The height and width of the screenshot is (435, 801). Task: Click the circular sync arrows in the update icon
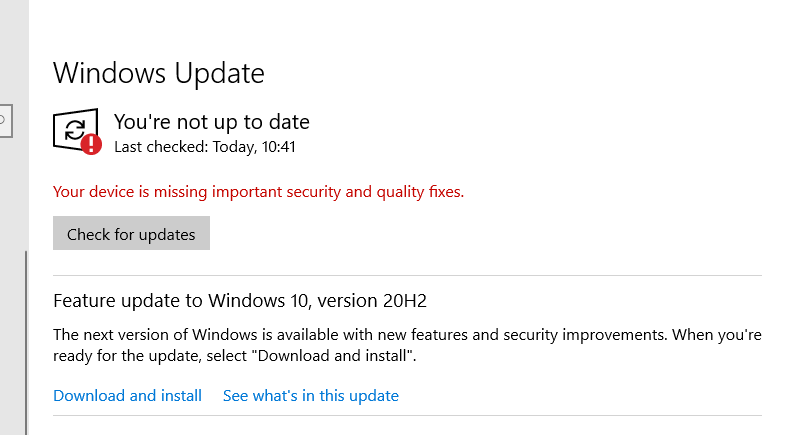(75, 129)
